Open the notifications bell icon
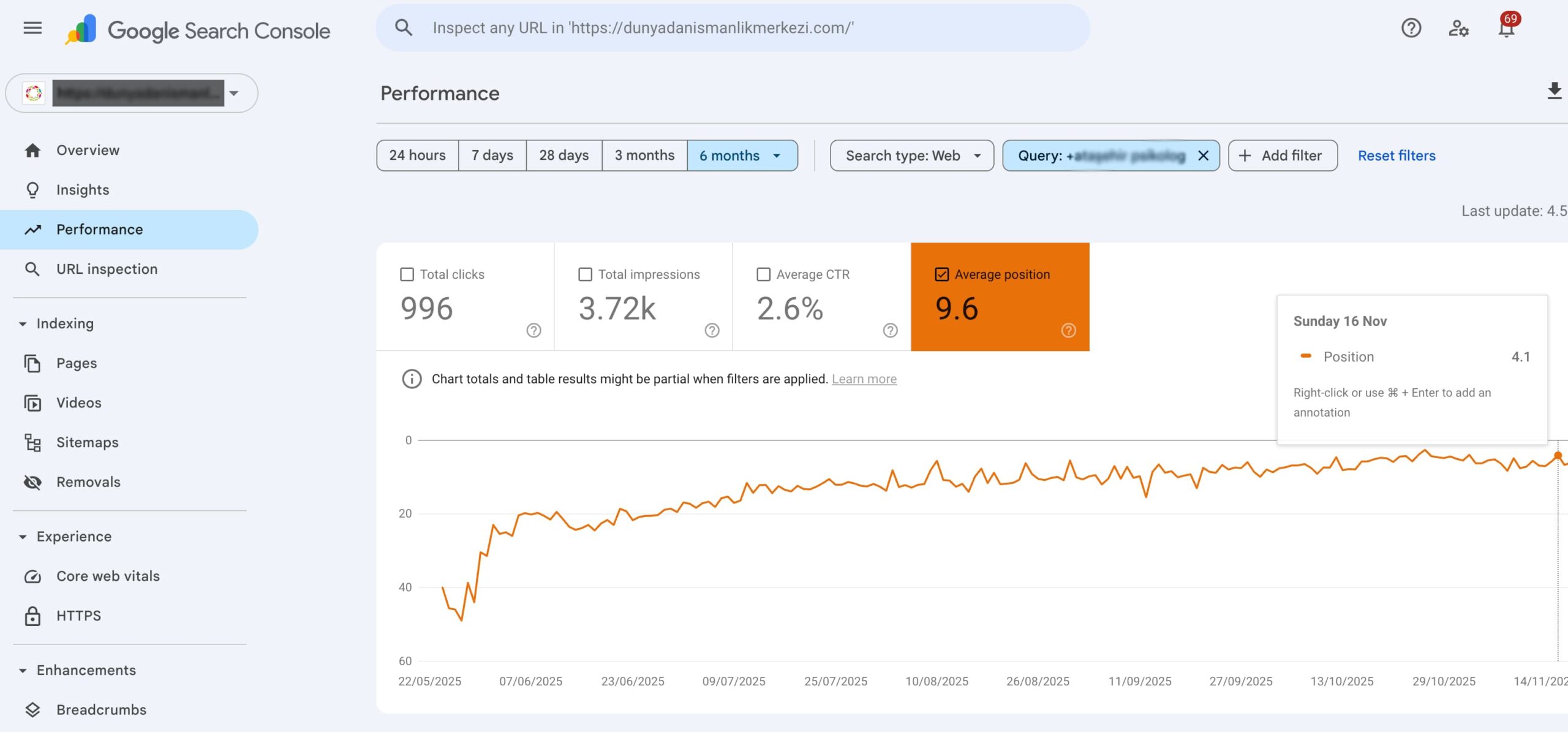 click(1506, 28)
